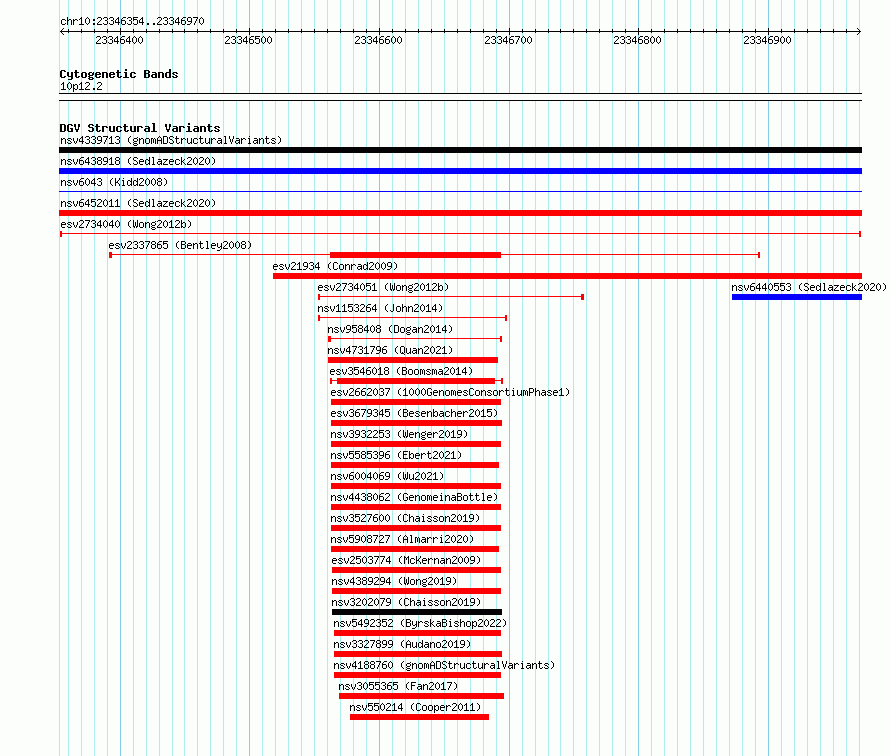Open nsv3932253 (Wenger2019) variant
This screenshot has width=890, height=756.
[399, 434]
